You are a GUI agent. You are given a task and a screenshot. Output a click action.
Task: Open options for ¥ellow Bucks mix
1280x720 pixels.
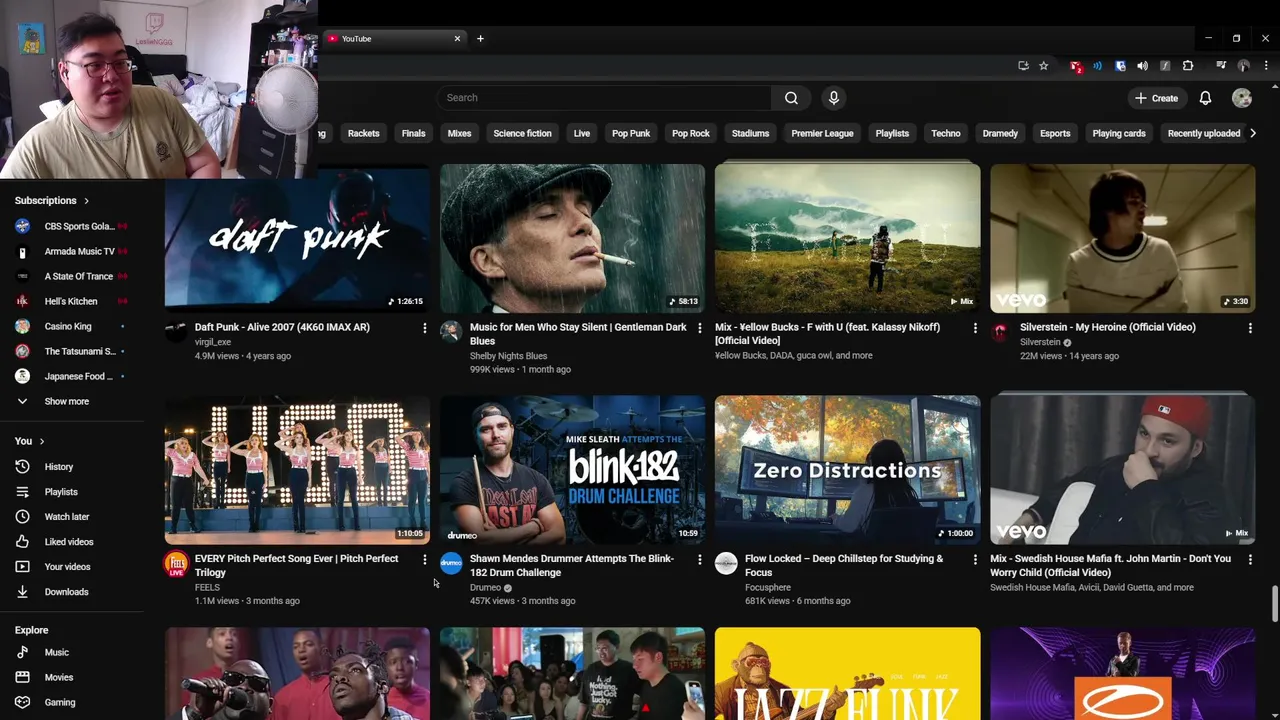975,328
